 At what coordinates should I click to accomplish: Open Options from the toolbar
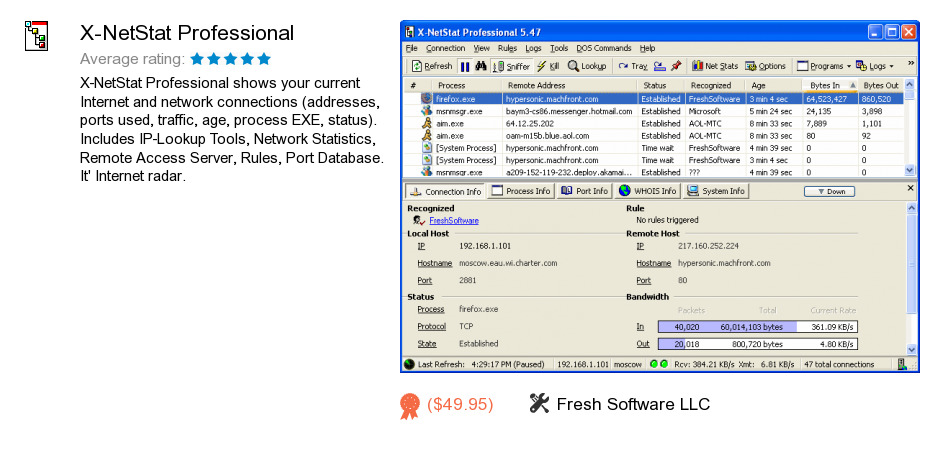766,66
